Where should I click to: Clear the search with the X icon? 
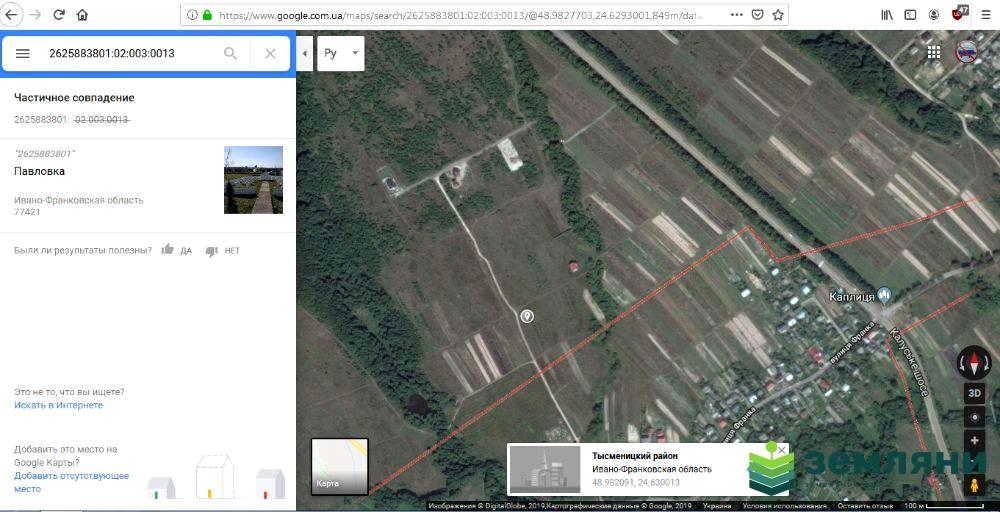click(x=270, y=54)
